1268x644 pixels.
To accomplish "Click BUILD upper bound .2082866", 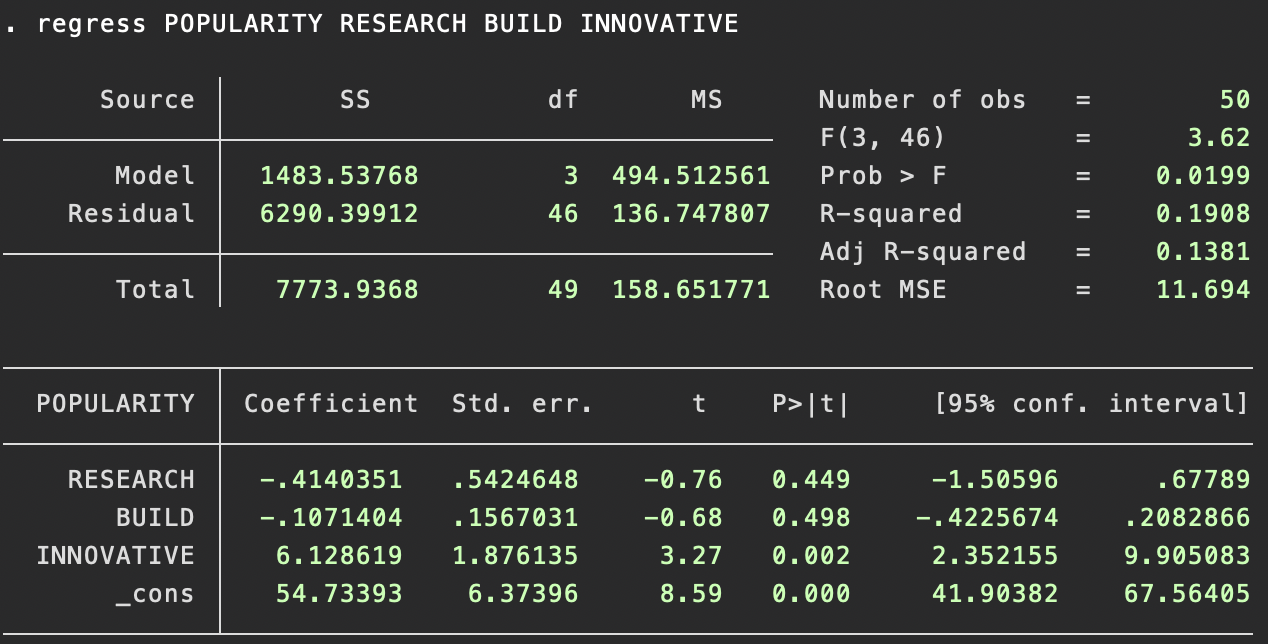I will pos(1187,518).
